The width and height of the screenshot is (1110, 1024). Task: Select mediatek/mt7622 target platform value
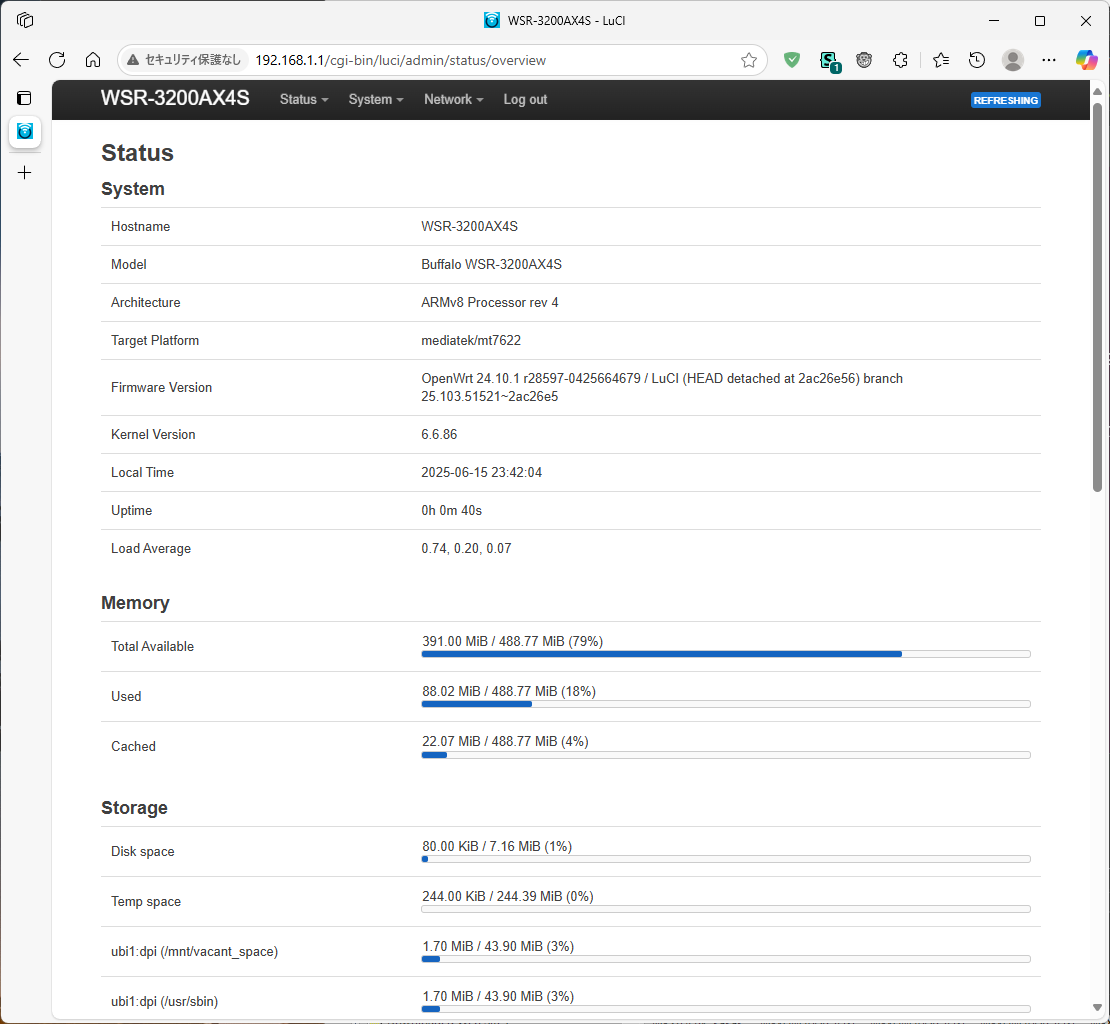point(471,340)
